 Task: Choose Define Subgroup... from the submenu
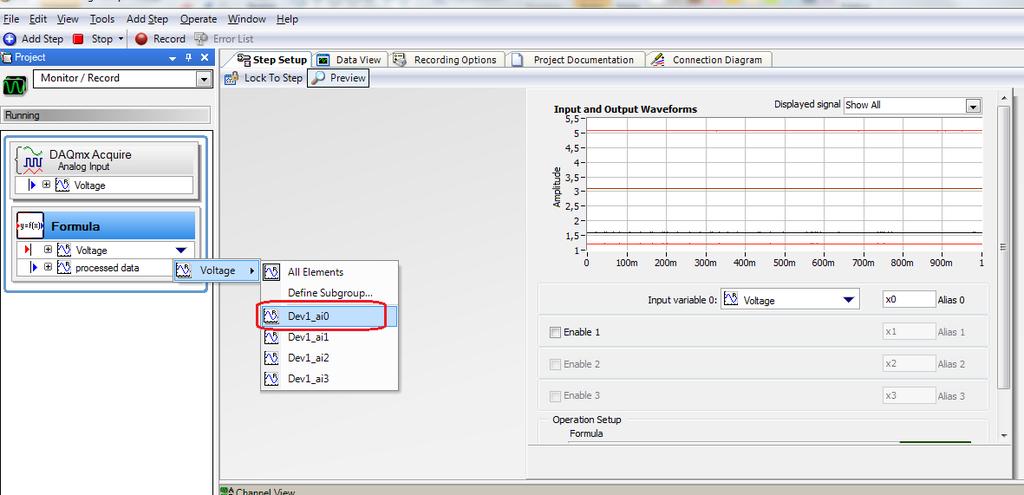(x=329, y=293)
